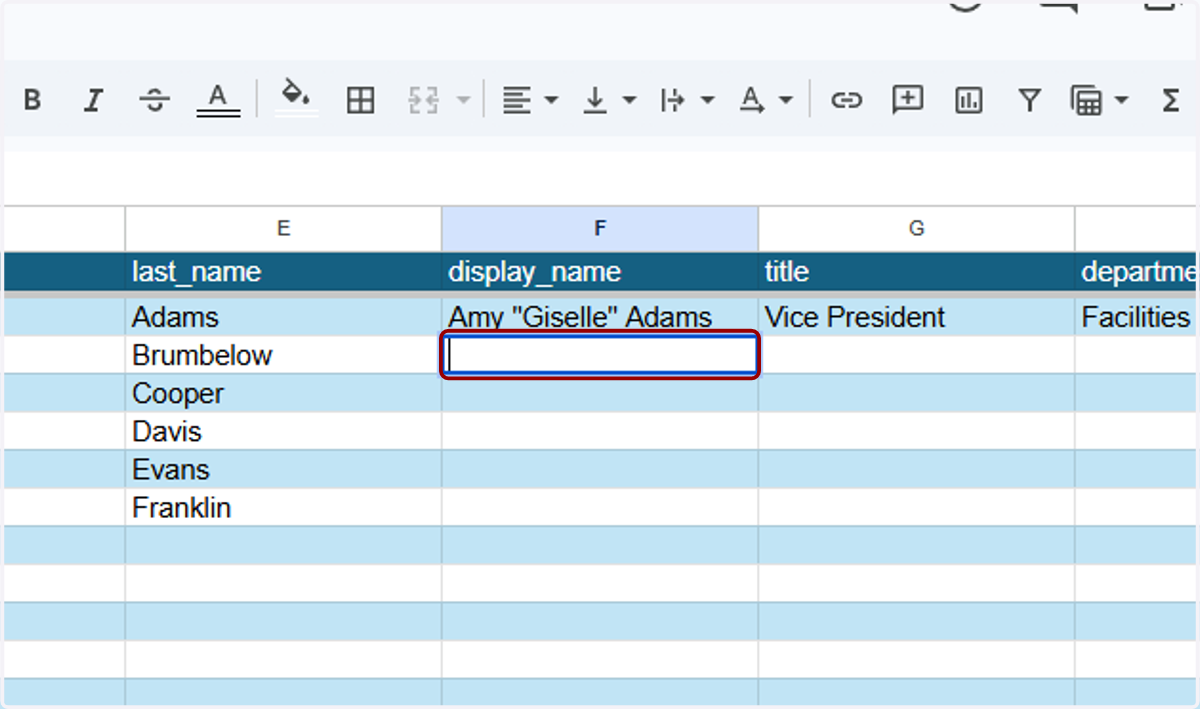The image size is (1200, 709).
Task: Select the Davis cell
Action: point(283,432)
